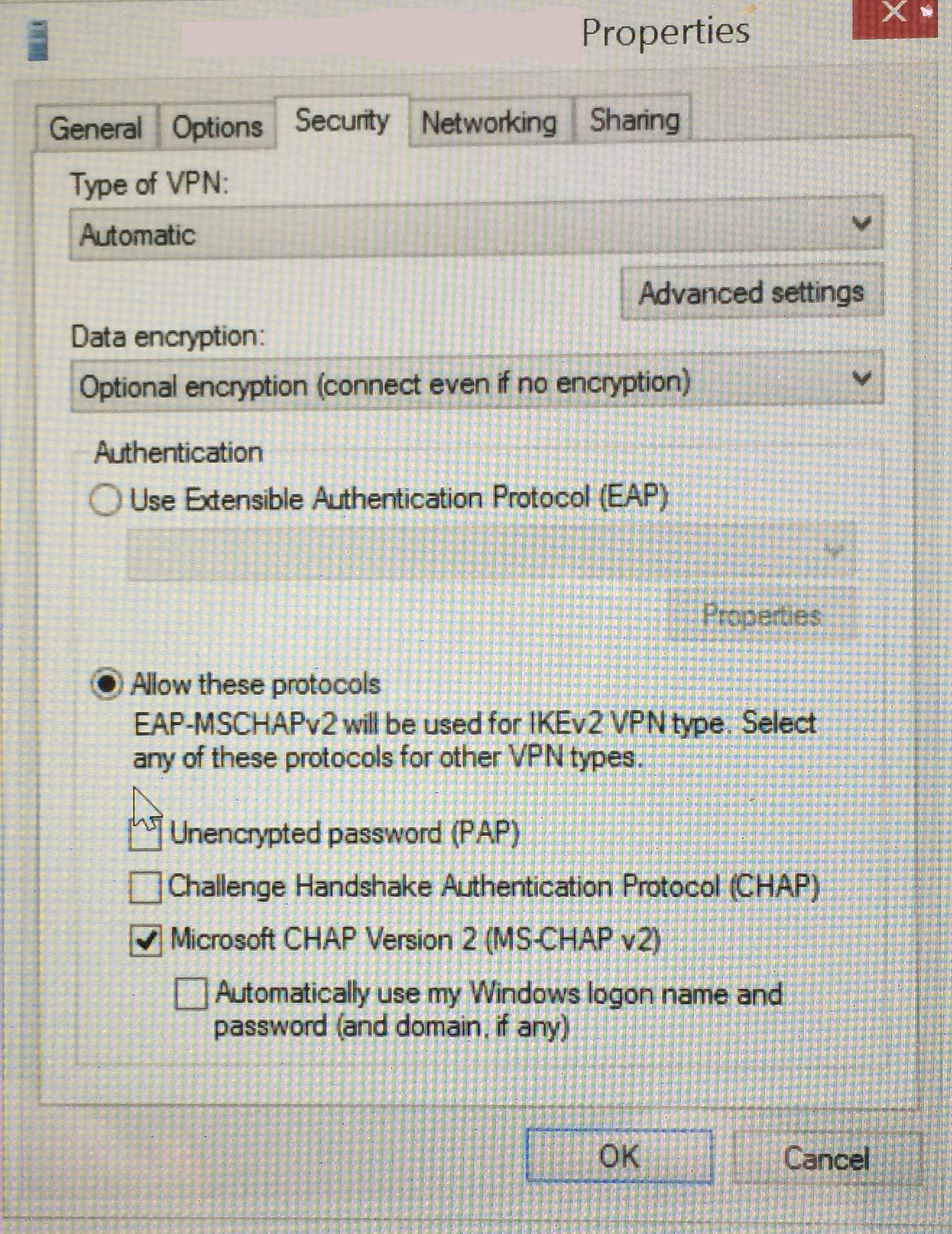Enable Unencrypted password (PAP) checkbox

point(145,835)
